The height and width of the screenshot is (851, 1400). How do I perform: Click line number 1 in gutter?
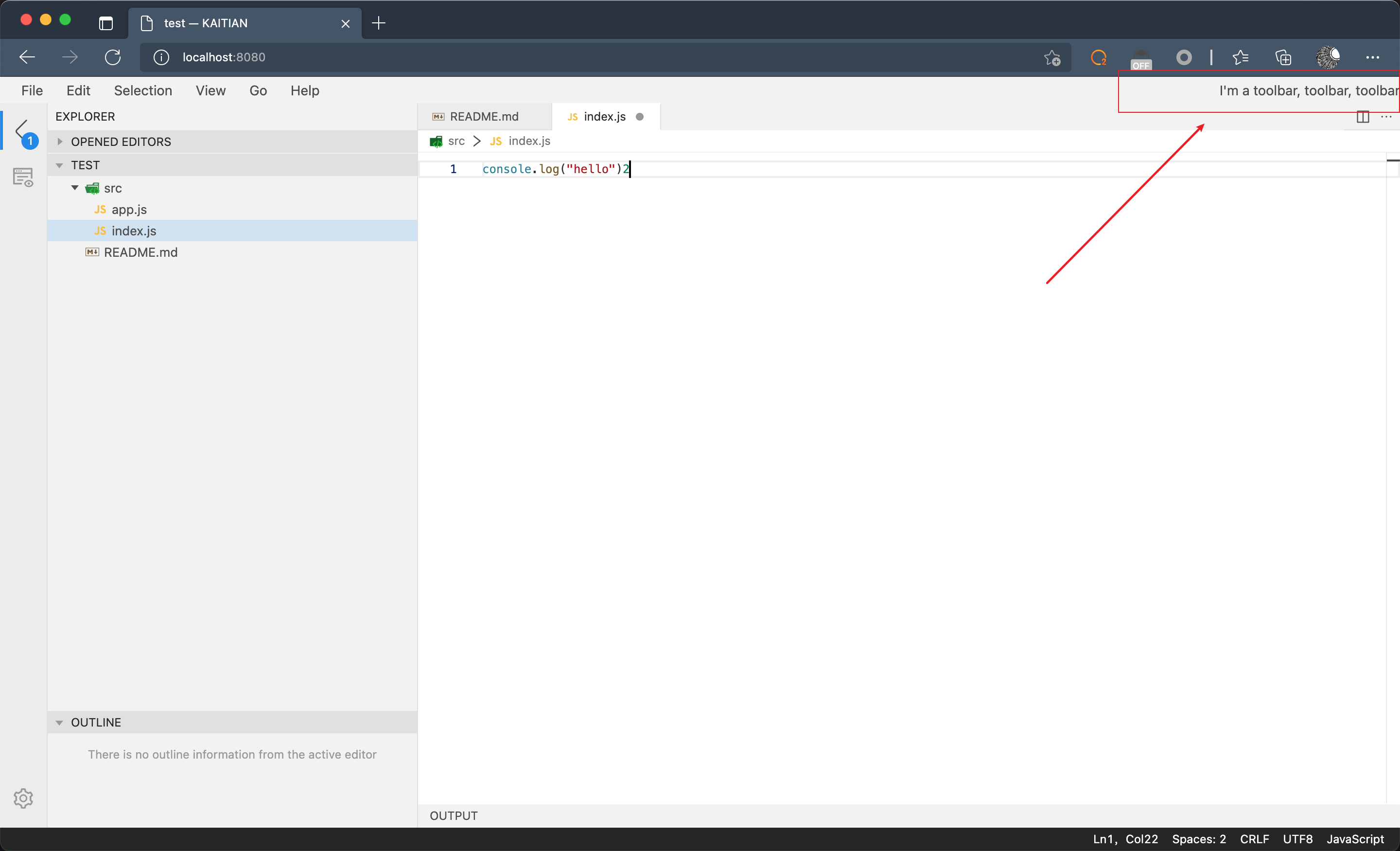[x=453, y=169]
